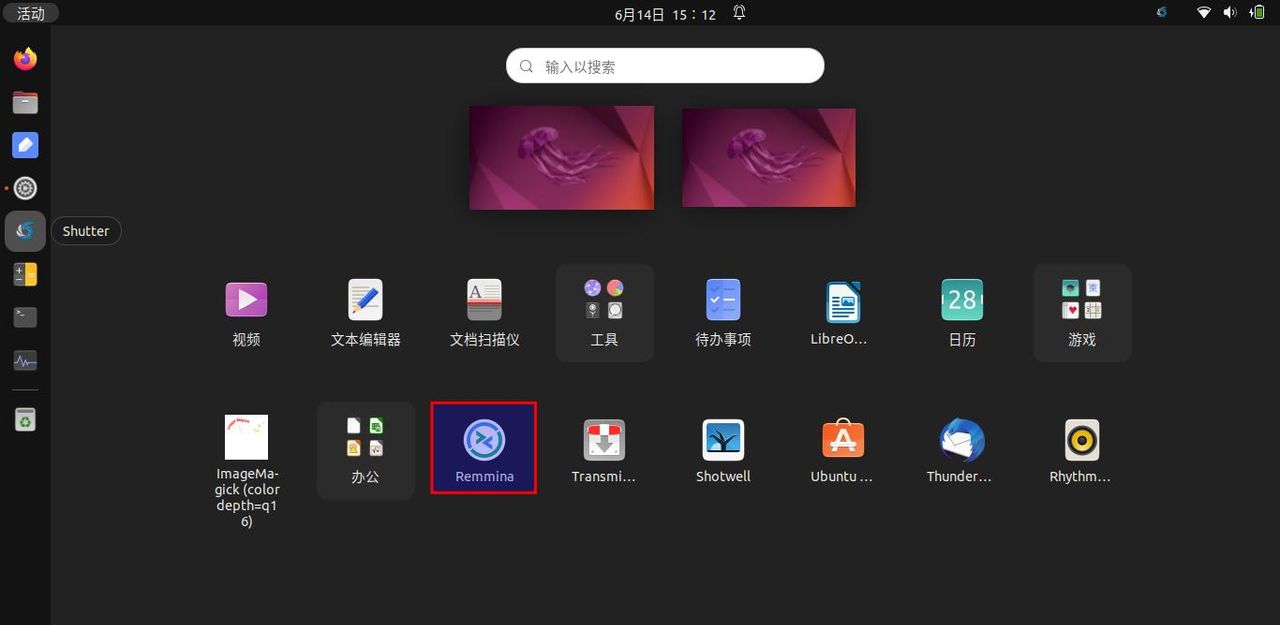
Task: Launch Firefox from the dock
Action: [25, 58]
